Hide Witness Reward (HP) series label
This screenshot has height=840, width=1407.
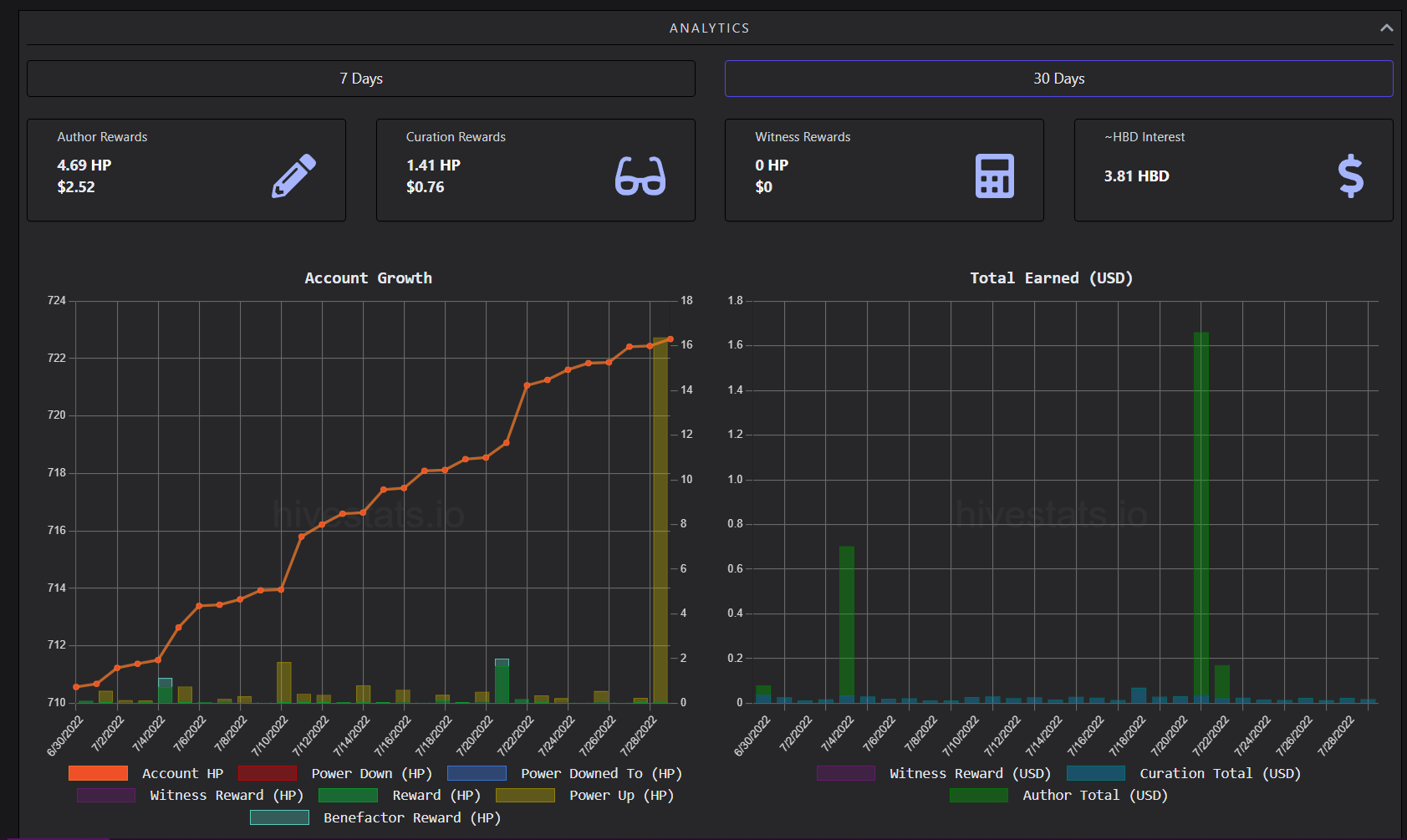(x=227, y=795)
